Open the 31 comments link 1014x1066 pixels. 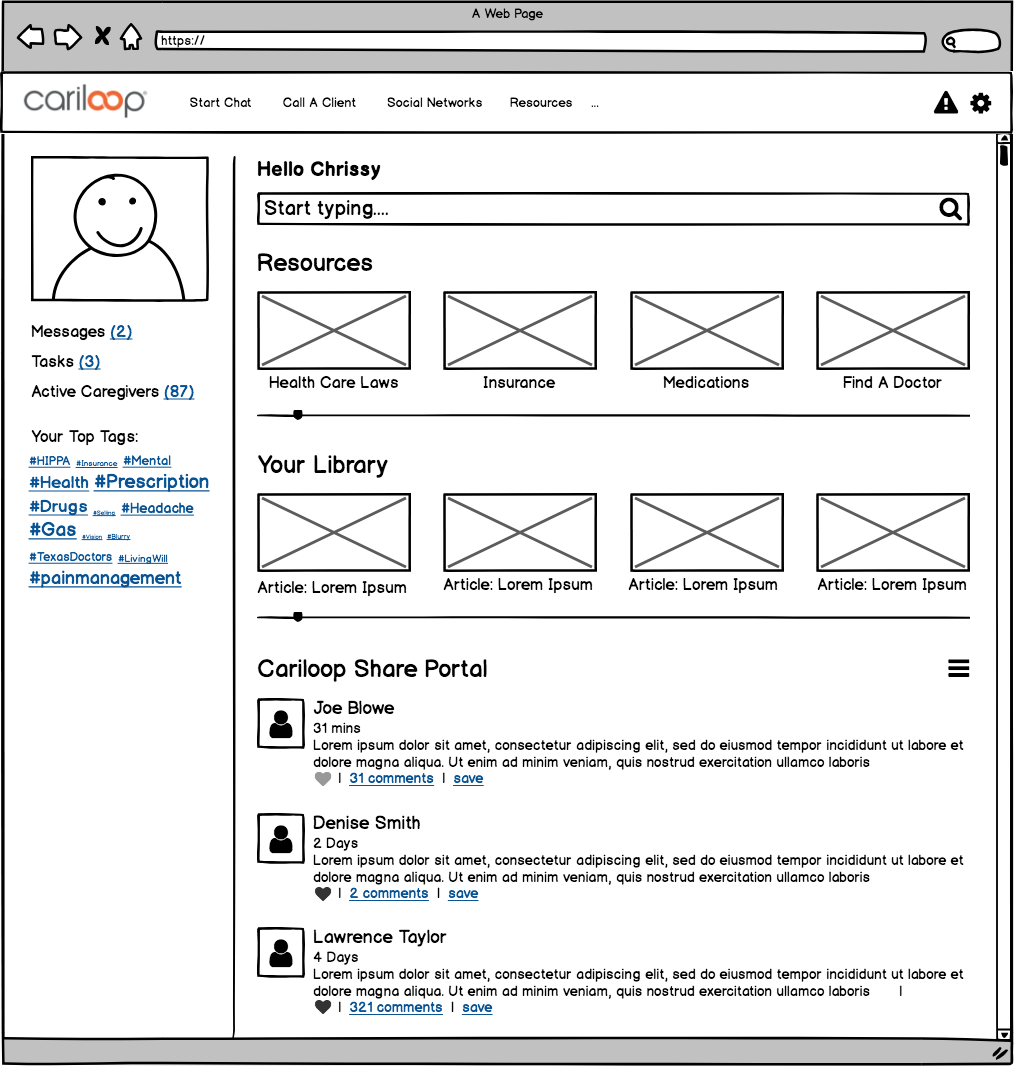tap(391, 779)
